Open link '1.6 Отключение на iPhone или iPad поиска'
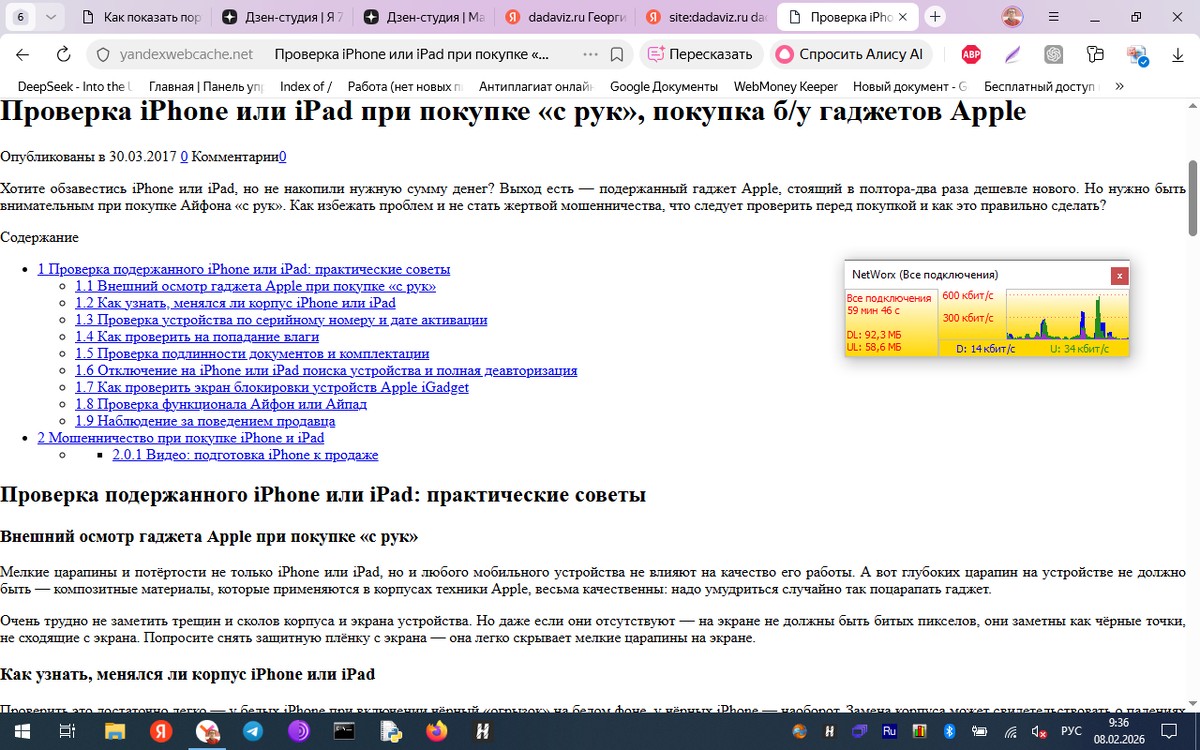The image size is (1200, 750). 326,370
